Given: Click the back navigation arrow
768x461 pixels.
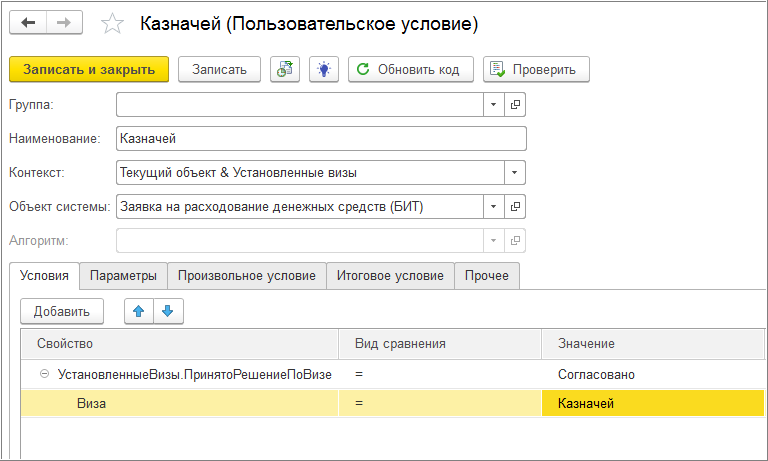Looking at the screenshot, I should pos(29,22).
